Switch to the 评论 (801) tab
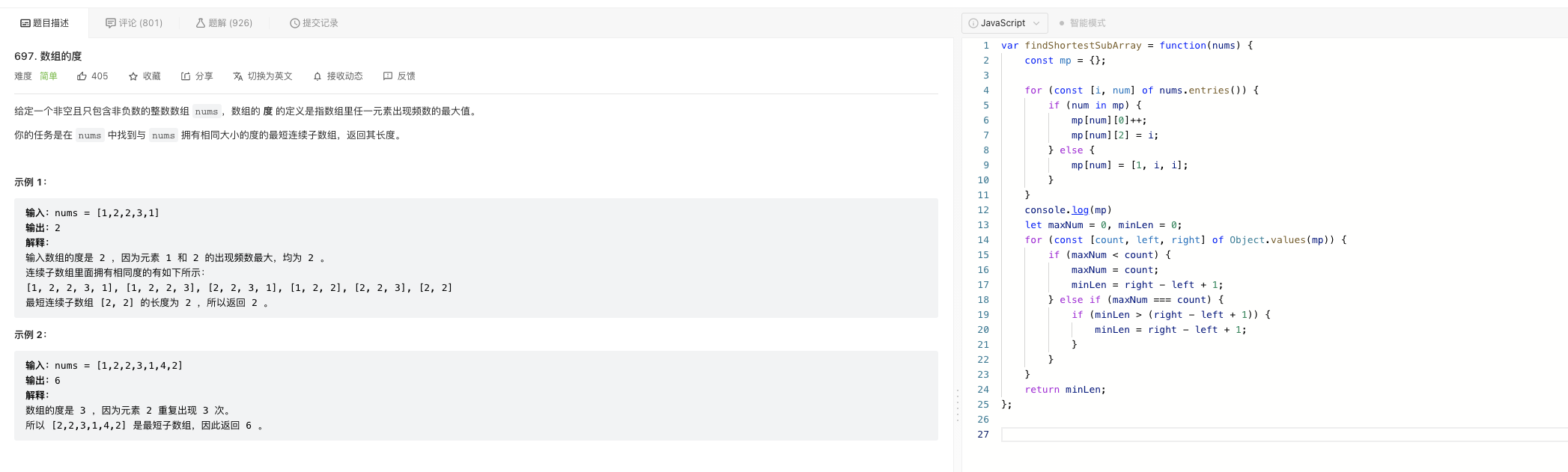1568x472 pixels. pos(134,23)
